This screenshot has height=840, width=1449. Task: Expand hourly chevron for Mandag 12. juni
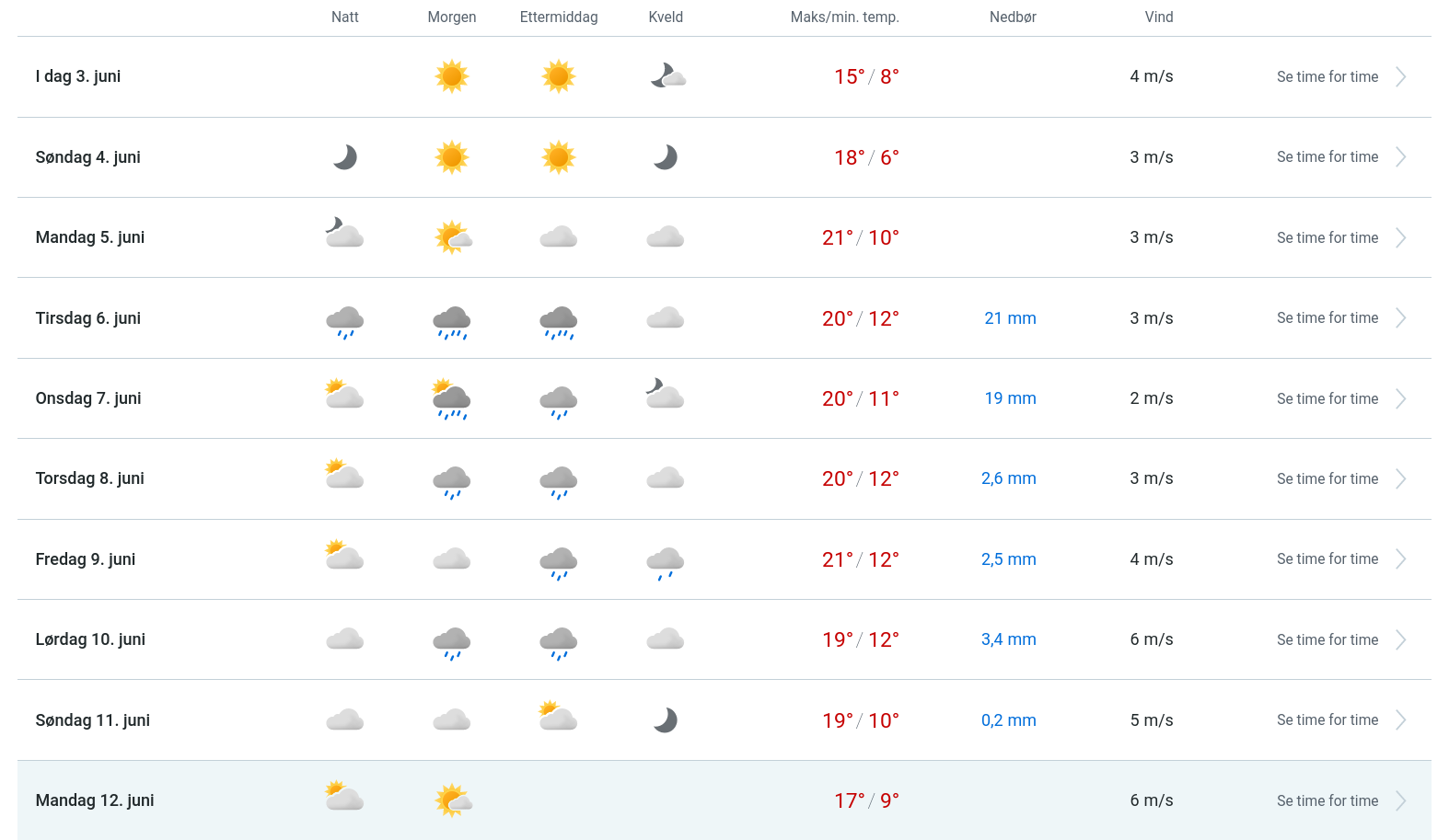[1400, 801]
